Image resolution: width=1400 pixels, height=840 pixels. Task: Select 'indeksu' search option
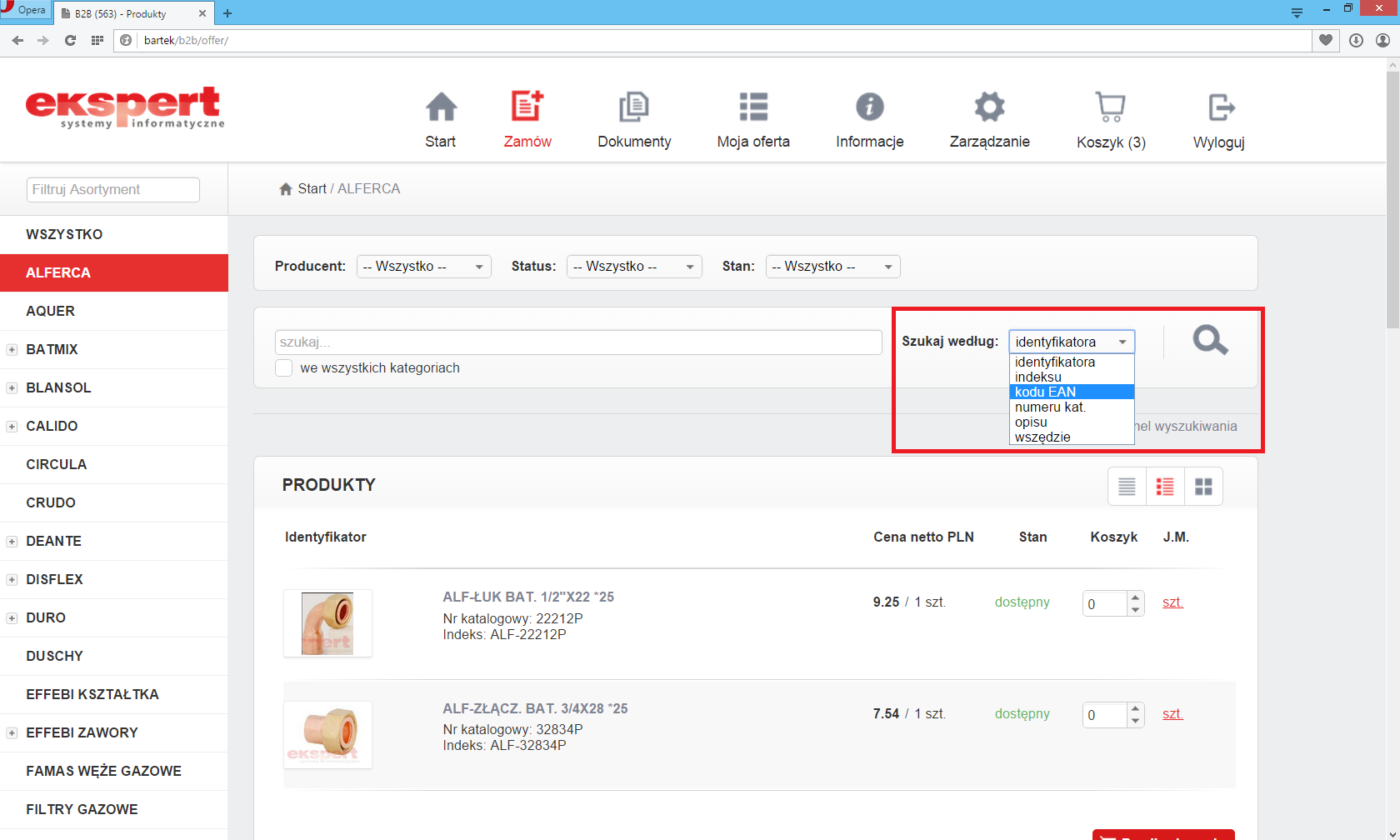point(1072,377)
